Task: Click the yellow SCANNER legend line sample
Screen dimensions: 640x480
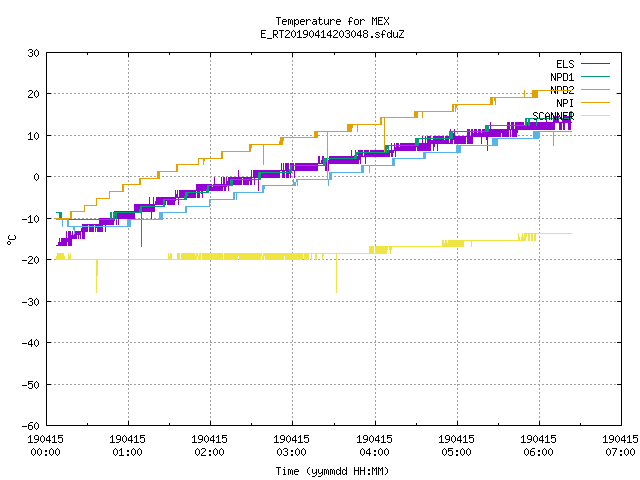Action: coord(595,116)
